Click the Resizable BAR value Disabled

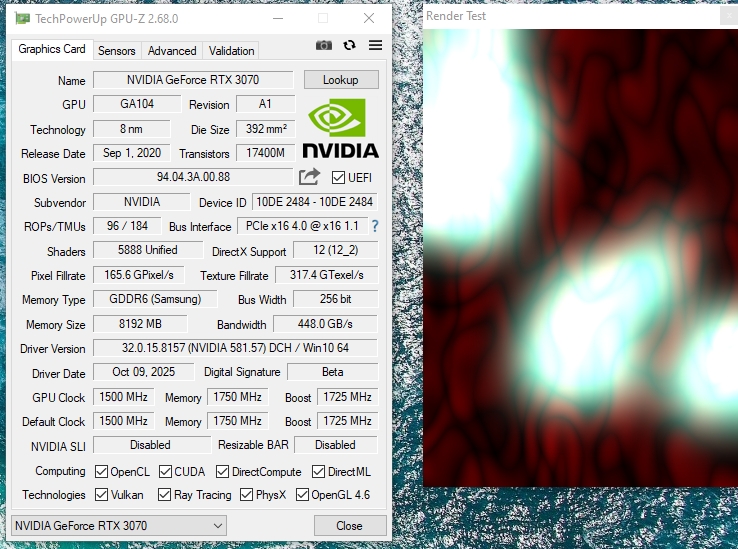336,445
